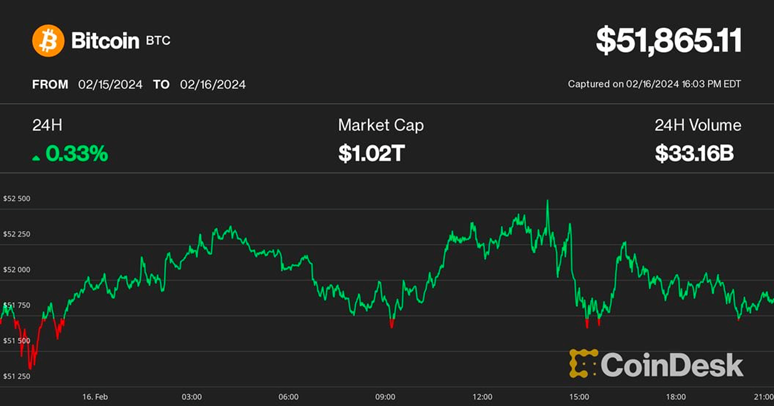The width and height of the screenshot is (774, 406).
Task: Click the 09:00 x-axis time marker
Action: 385,396
